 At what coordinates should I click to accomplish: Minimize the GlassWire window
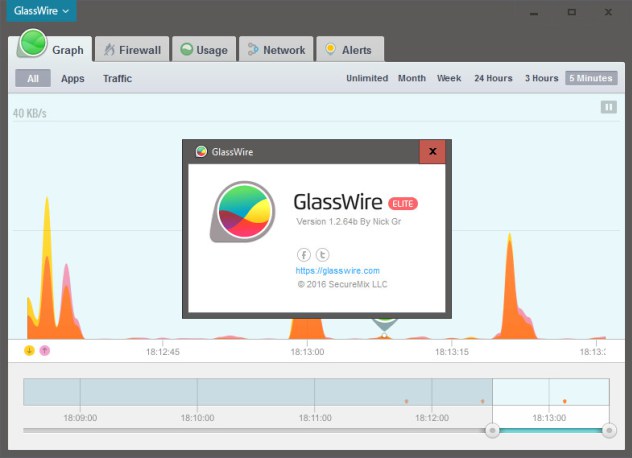[534, 13]
